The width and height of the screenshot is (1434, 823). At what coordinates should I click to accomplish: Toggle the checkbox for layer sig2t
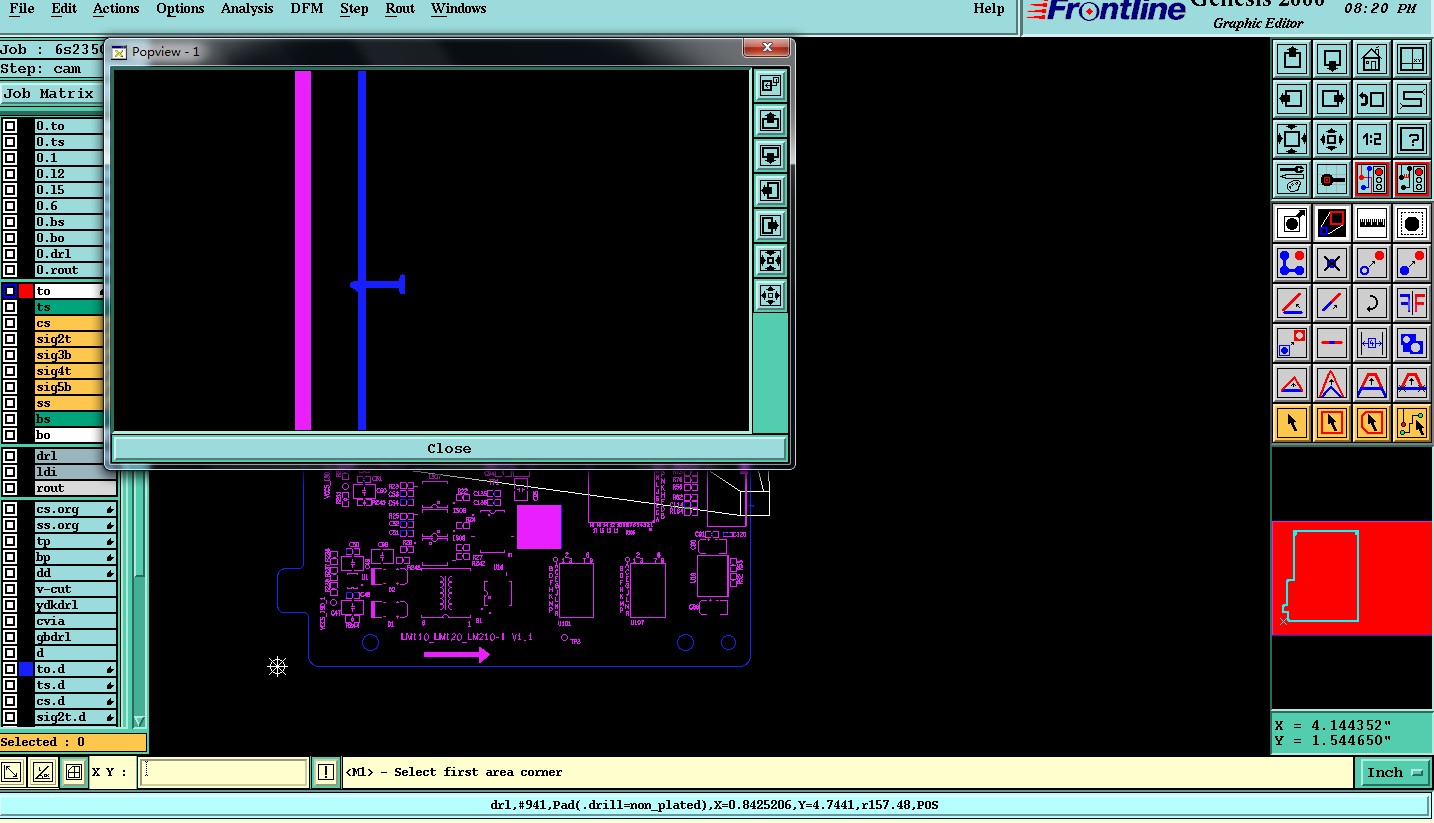[x=10, y=339]
